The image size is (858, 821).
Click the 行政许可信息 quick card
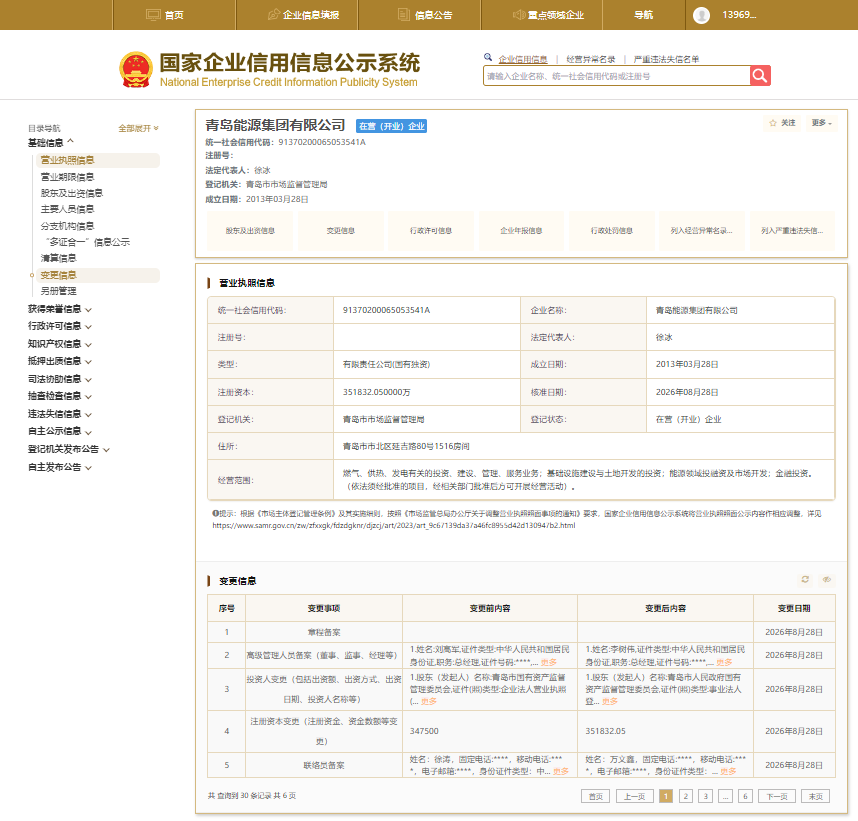pyautogui.click(x=431, y=231)
